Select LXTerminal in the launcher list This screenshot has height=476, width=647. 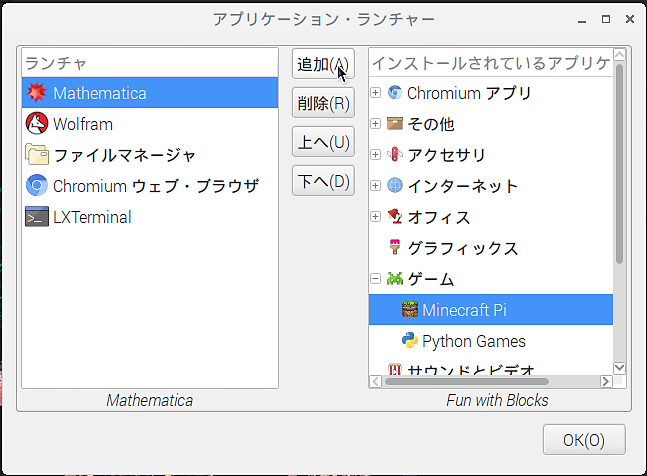(x=150, y=217)
